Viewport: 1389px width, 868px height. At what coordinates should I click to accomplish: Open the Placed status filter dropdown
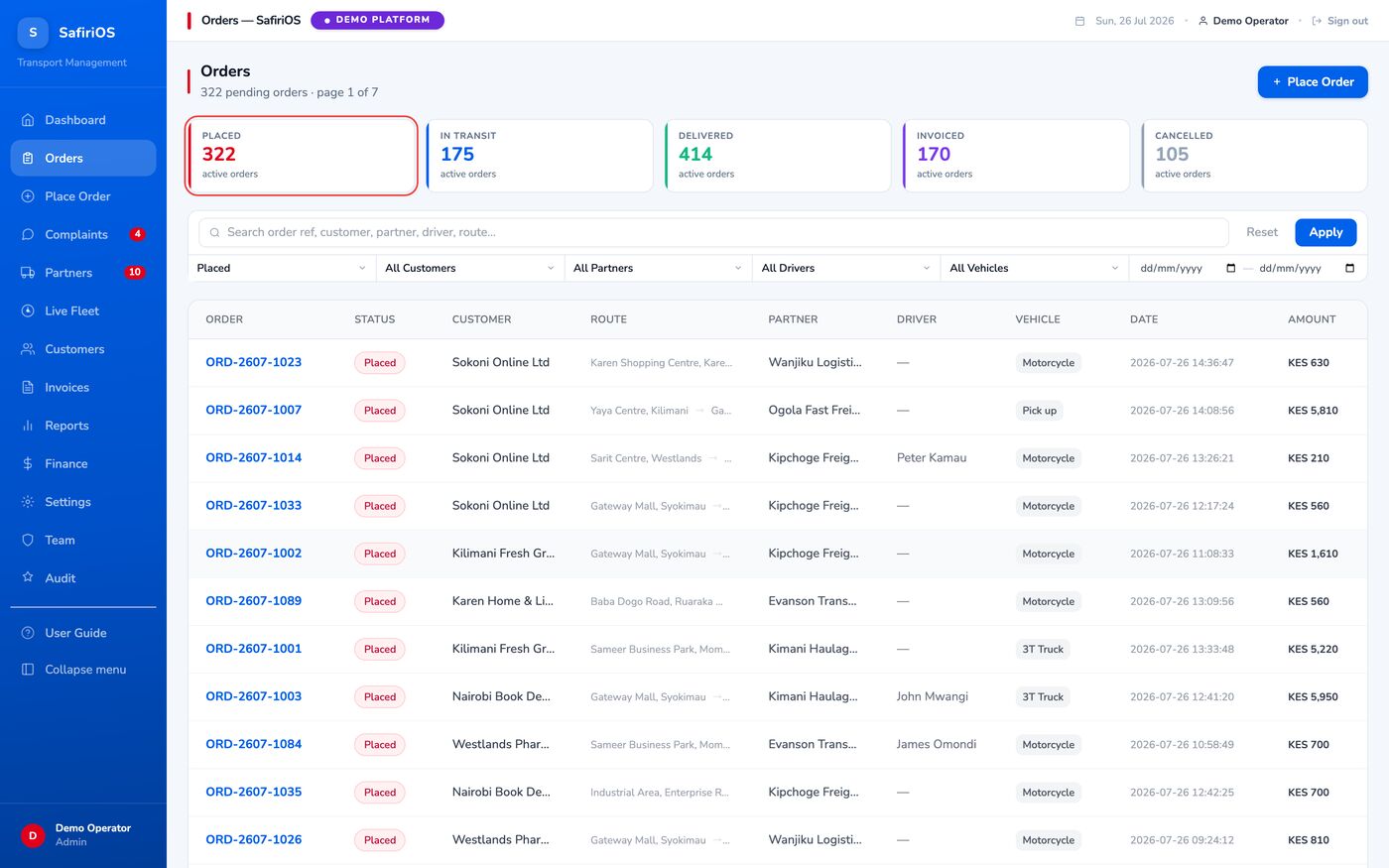pos(281,268)
